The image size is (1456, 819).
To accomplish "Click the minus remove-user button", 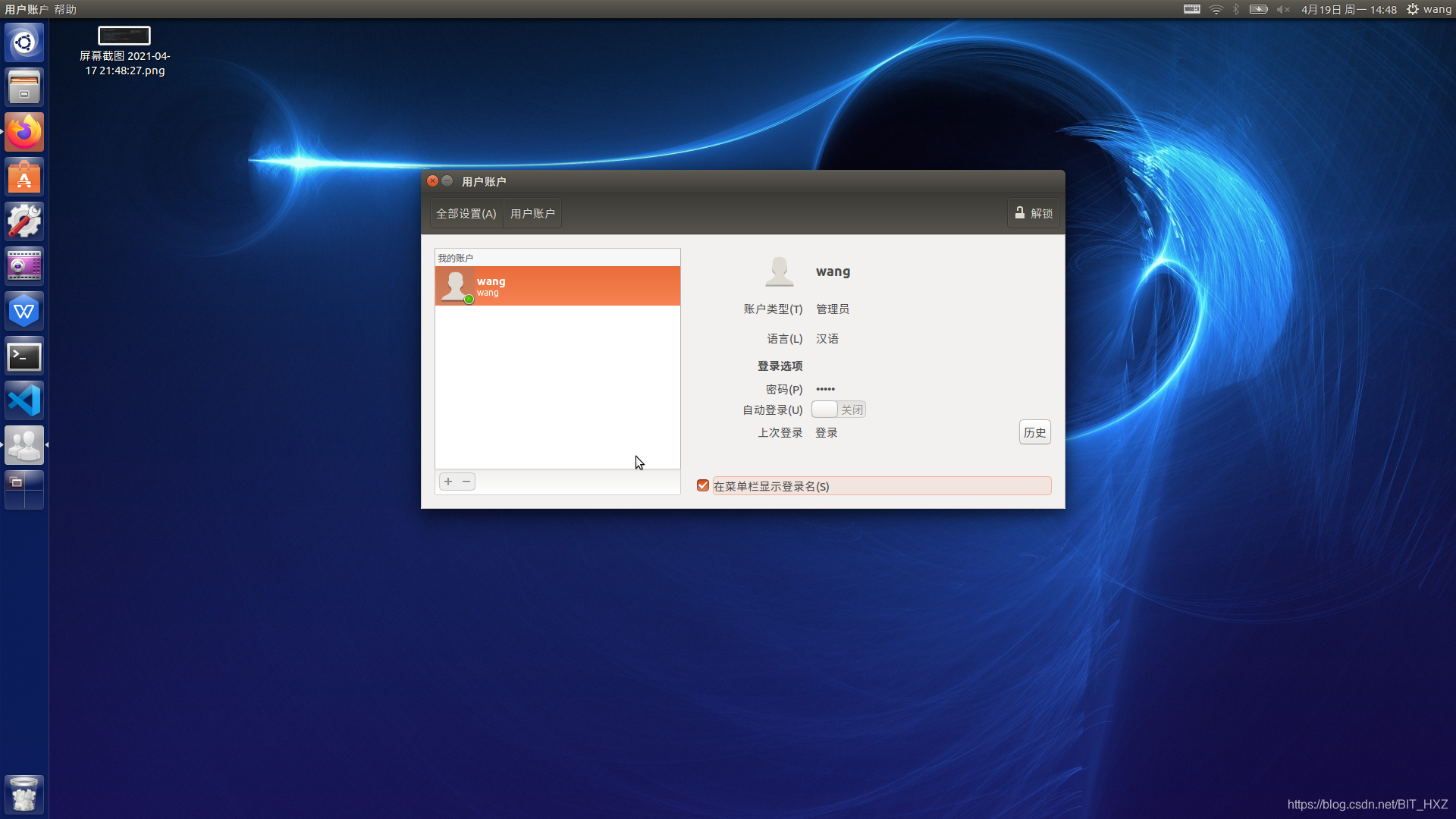I will tap(466, 482).
